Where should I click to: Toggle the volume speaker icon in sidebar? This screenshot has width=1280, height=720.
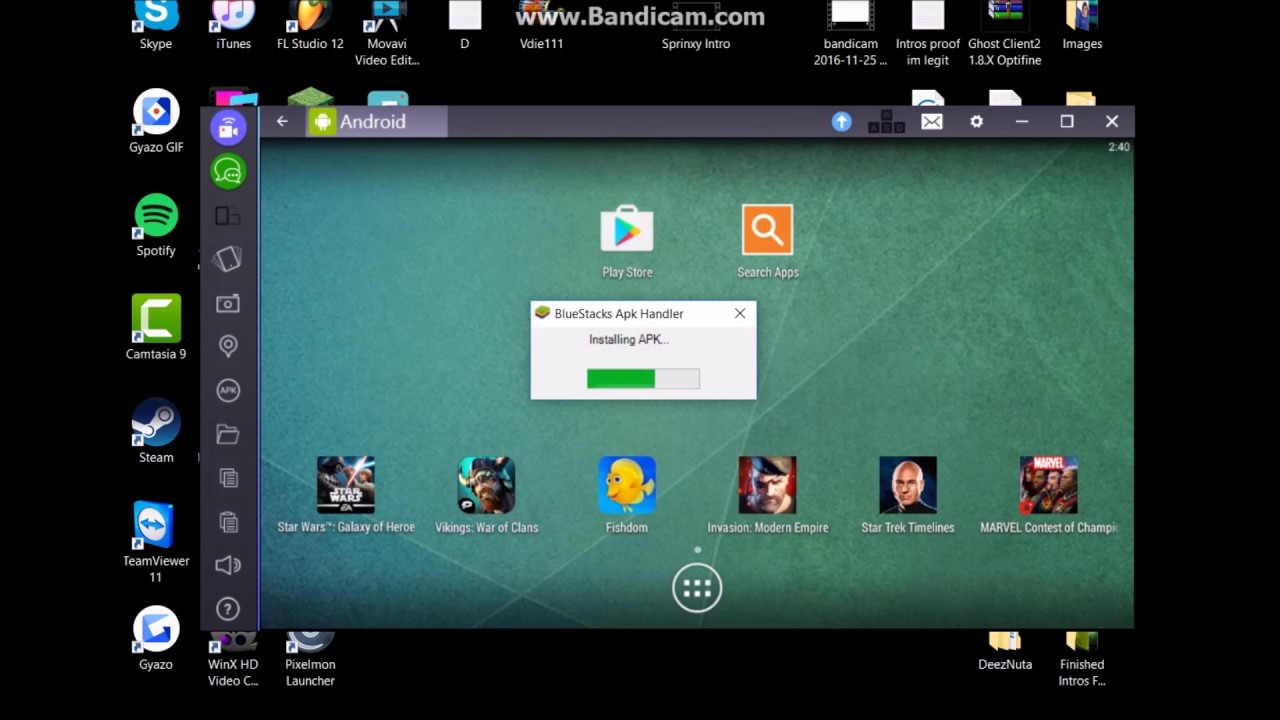click(228, 565)
